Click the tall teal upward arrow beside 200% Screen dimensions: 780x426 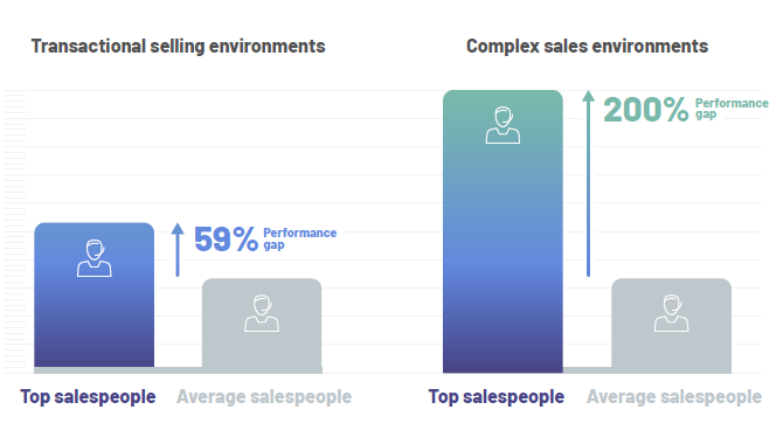pos(588,183)
